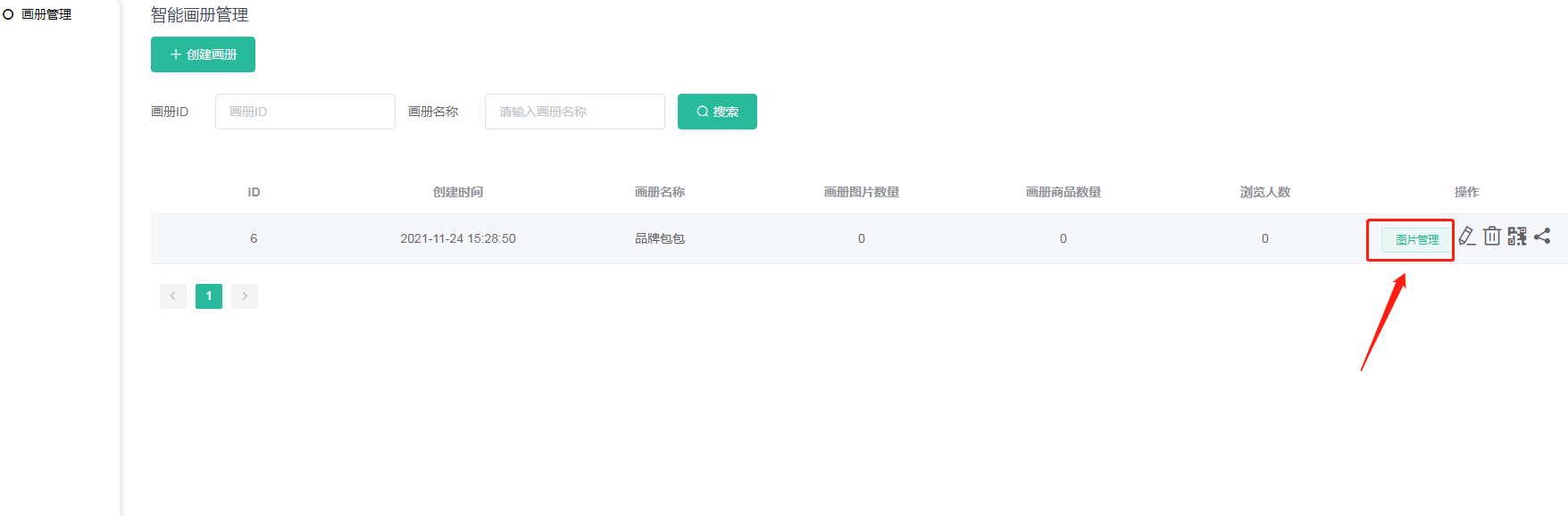Click the 请输入画册名称 text box
1568x516 pixels.
coord(574,112)
